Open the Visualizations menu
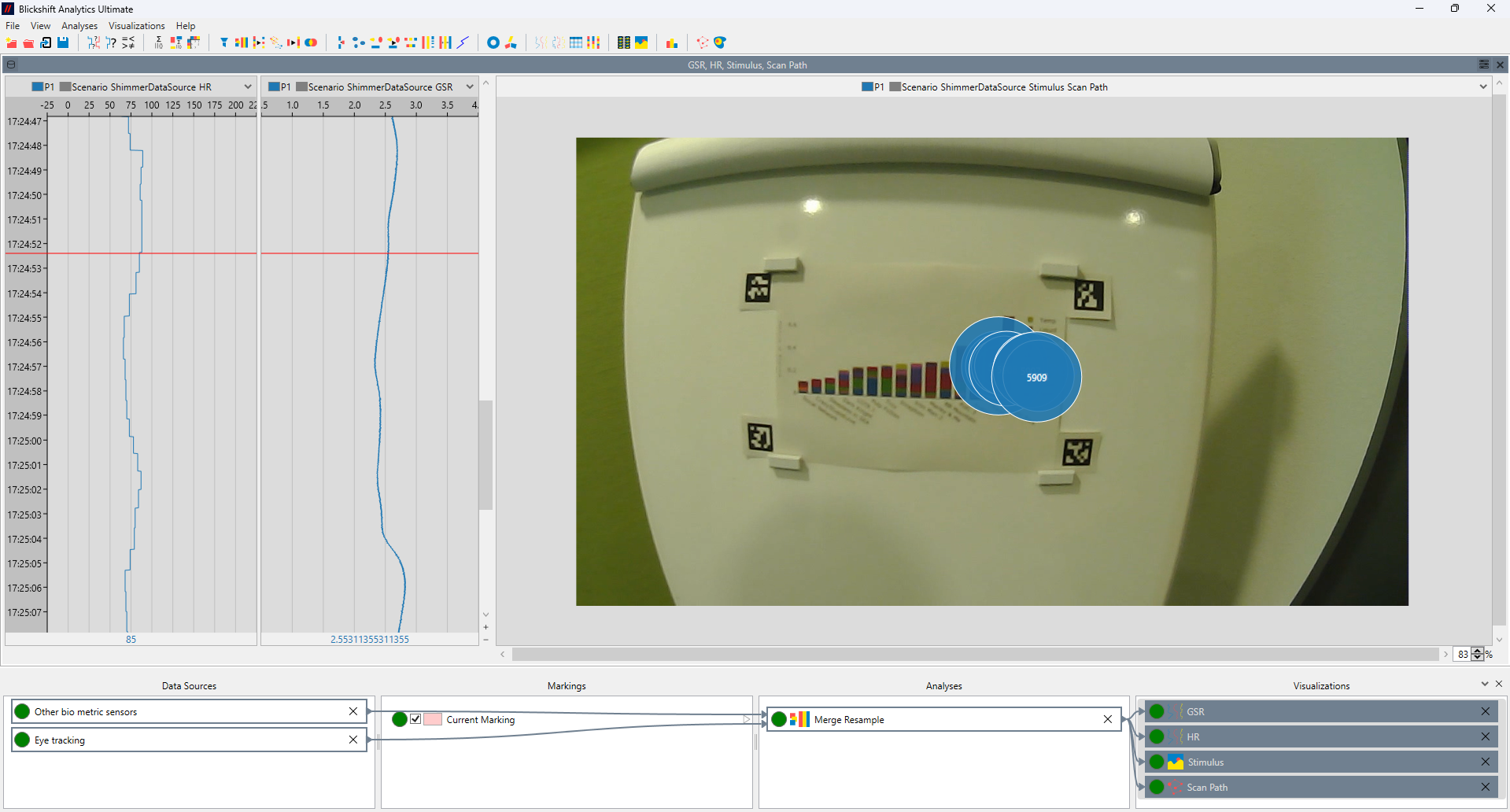The width and height of the screenshot is (1510, 812). (x=136, y=26)
